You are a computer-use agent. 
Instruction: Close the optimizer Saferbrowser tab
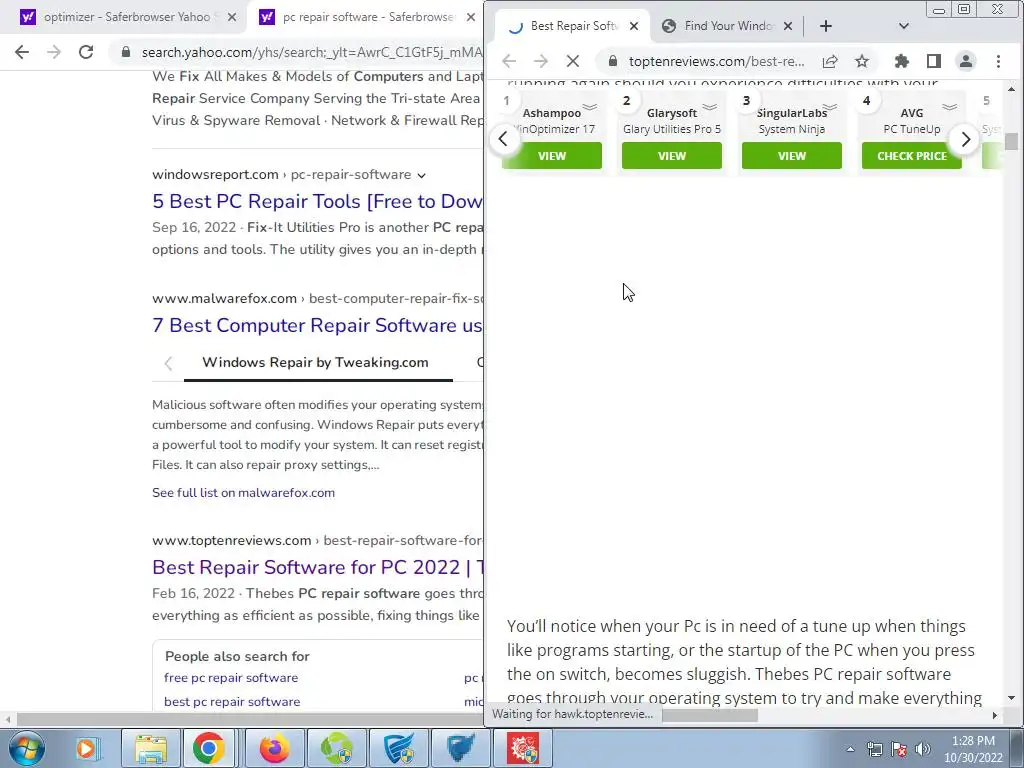click(232, 17)
